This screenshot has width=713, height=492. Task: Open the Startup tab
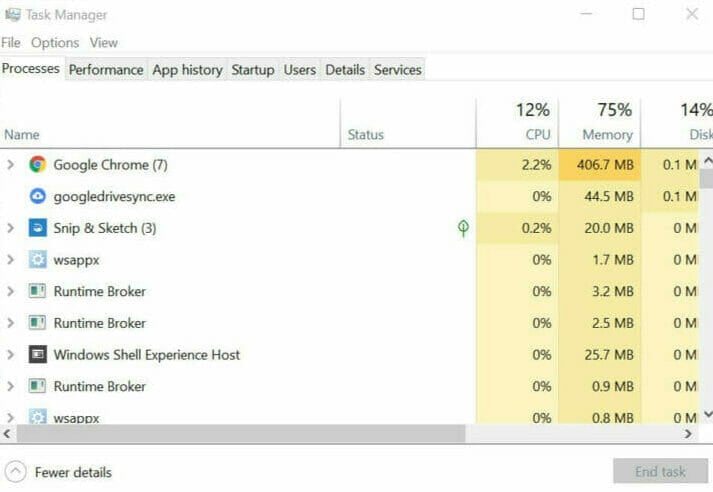coord(253,70)
